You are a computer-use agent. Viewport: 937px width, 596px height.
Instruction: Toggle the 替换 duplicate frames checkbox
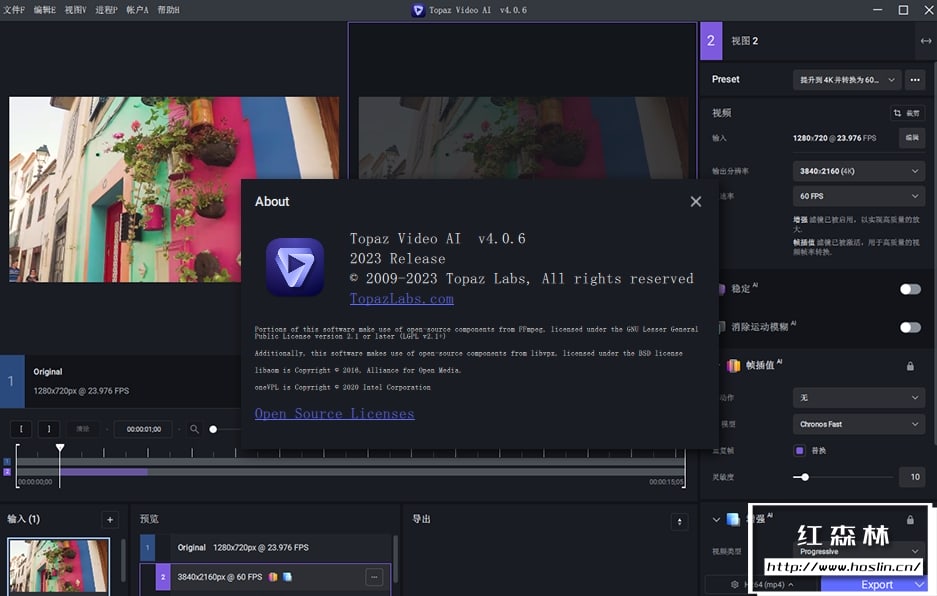click(800, 450)
